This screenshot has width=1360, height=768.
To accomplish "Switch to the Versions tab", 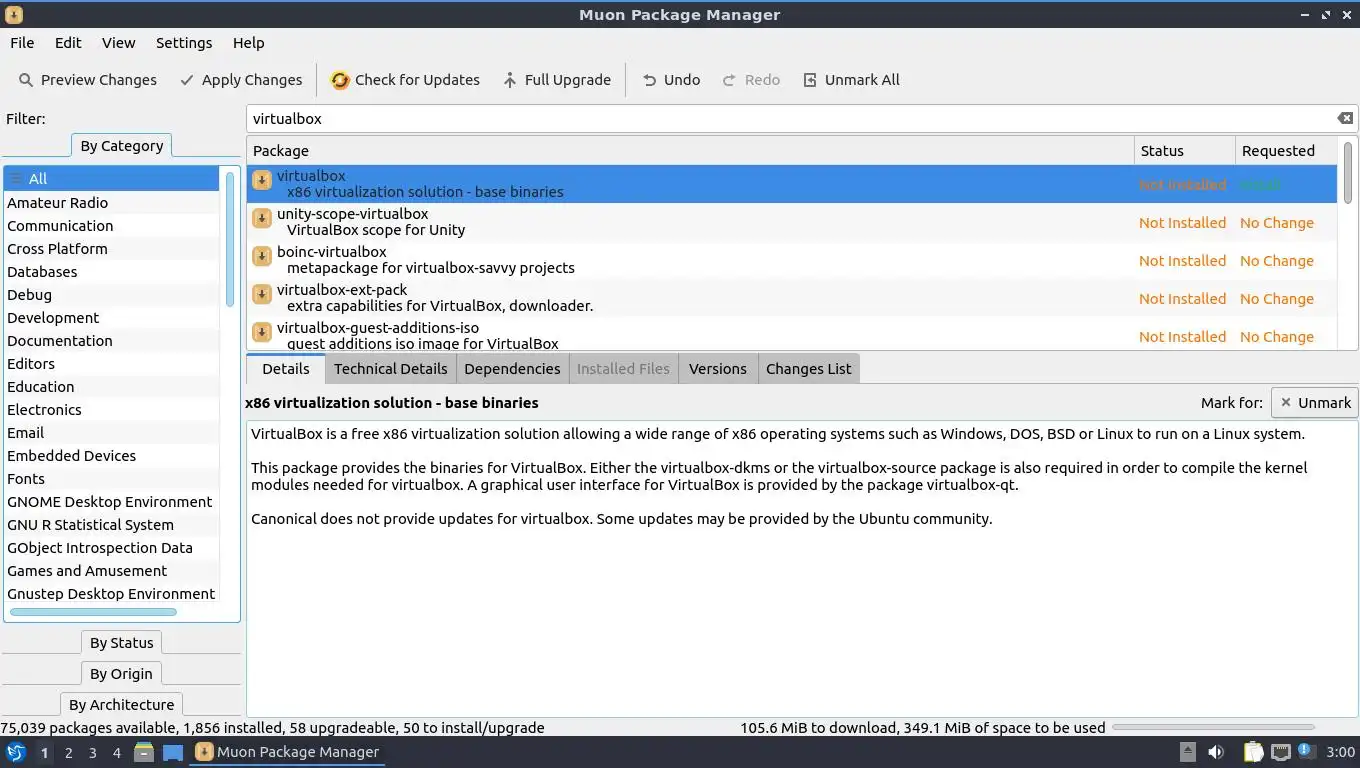I will click(717, 369).
